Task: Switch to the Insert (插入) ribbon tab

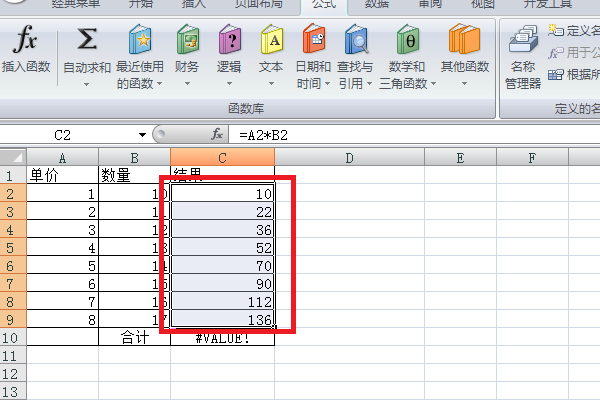Action: coord(194,5)
